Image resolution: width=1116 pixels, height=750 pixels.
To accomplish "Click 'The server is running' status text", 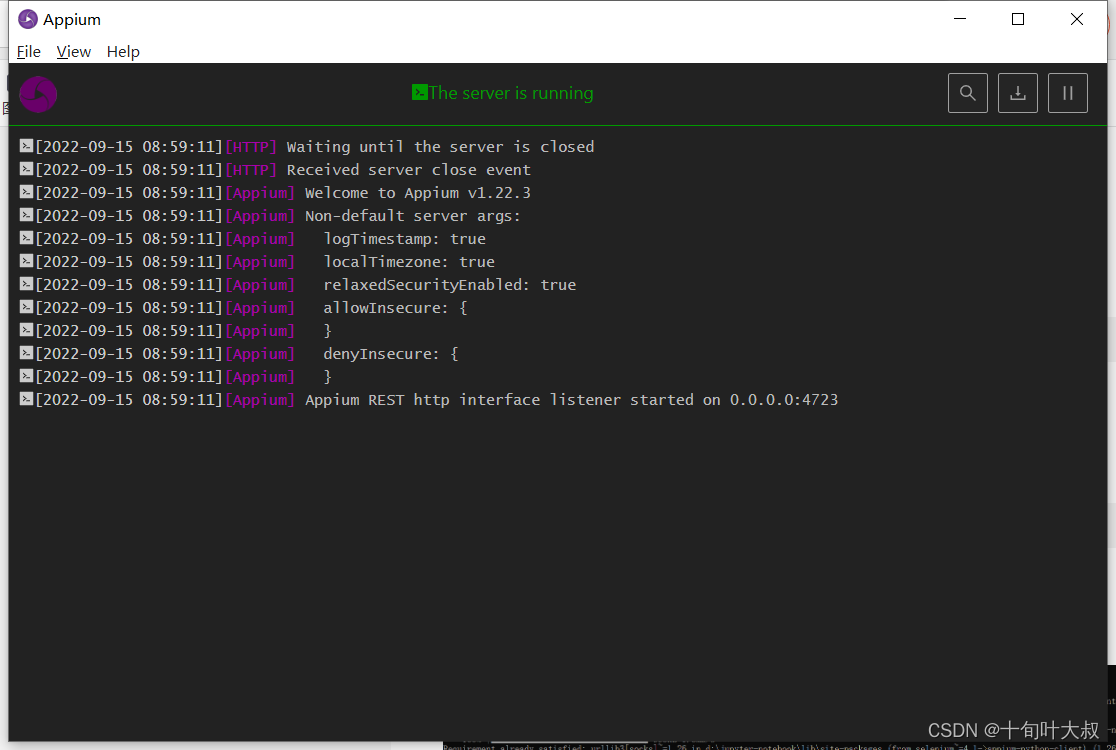I will coord(510,93).
